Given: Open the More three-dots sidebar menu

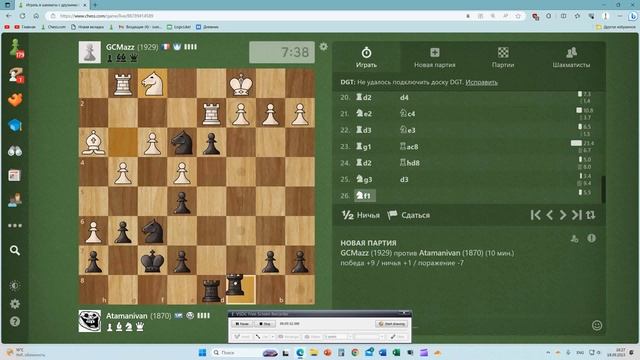Looking at the screenshot, I should 15,225.
